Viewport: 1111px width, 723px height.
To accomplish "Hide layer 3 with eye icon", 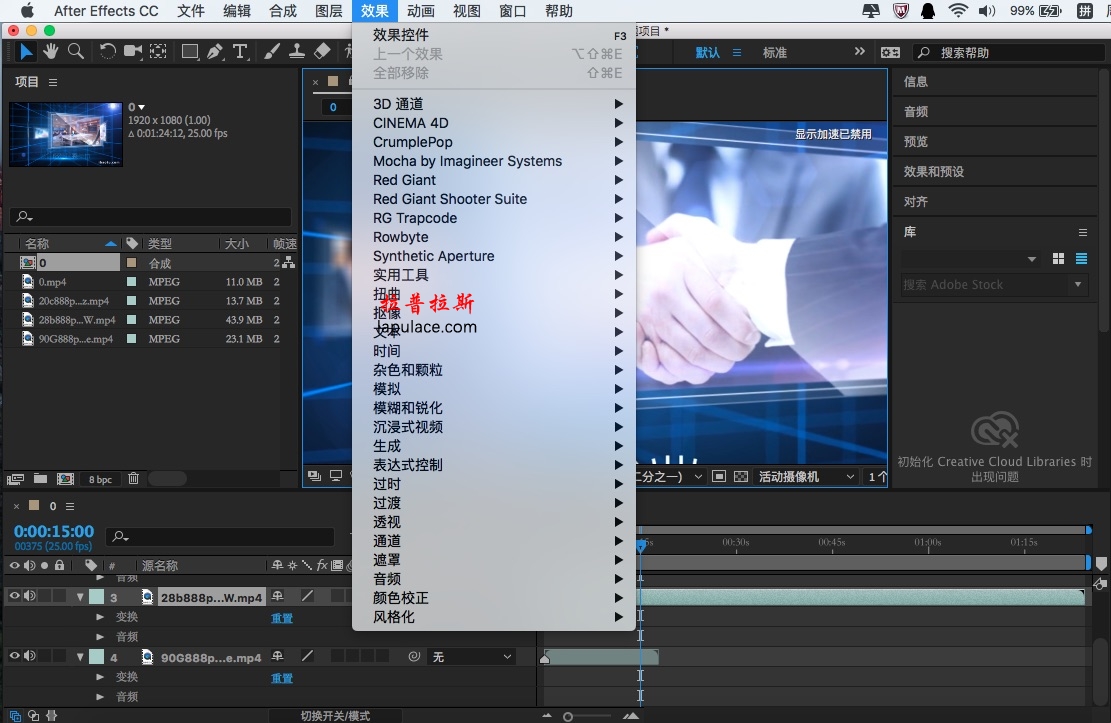I will point(14,596).
